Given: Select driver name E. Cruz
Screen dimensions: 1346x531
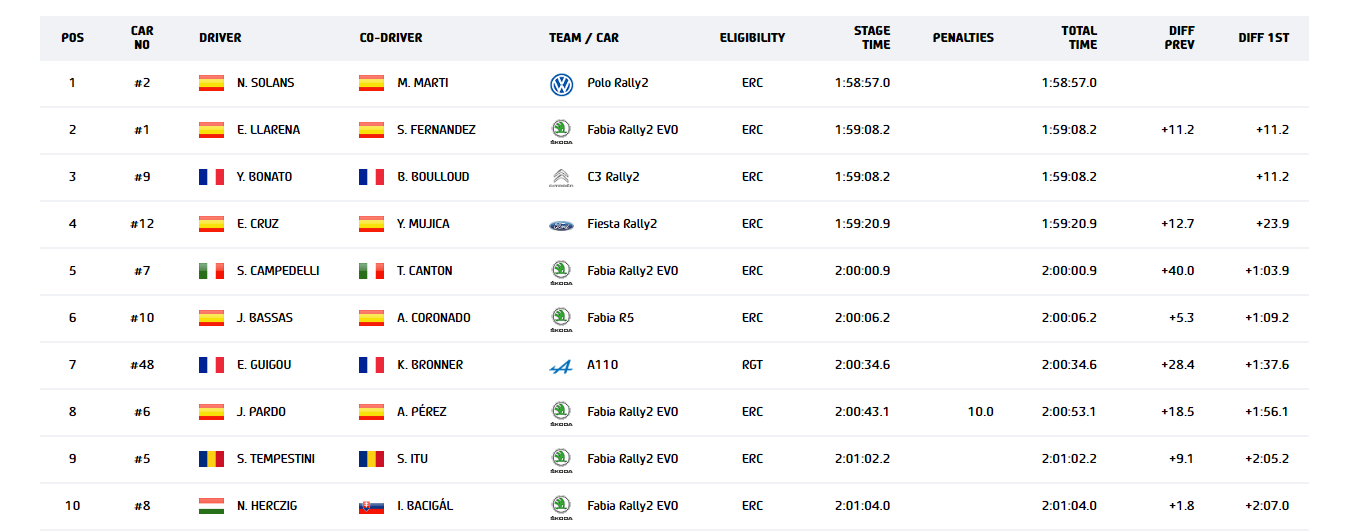Looking at the screenshot, I should (258, 224).
